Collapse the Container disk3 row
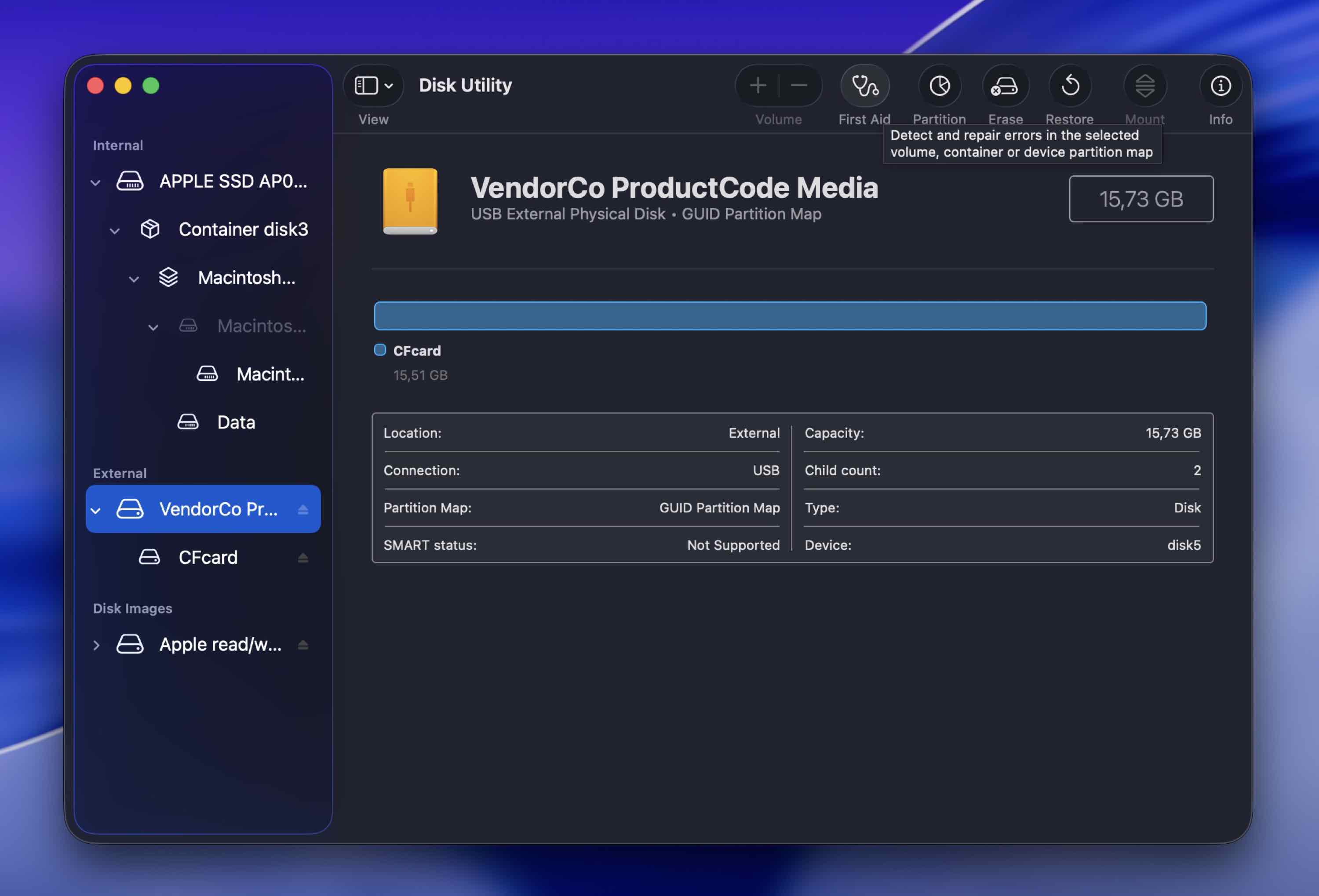1319x896 pixels. pos(115,231)
